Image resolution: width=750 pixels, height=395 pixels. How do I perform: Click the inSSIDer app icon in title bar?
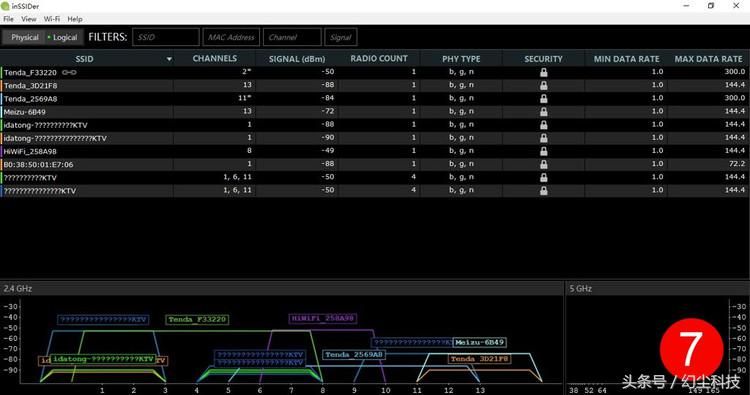click(5, 6)
